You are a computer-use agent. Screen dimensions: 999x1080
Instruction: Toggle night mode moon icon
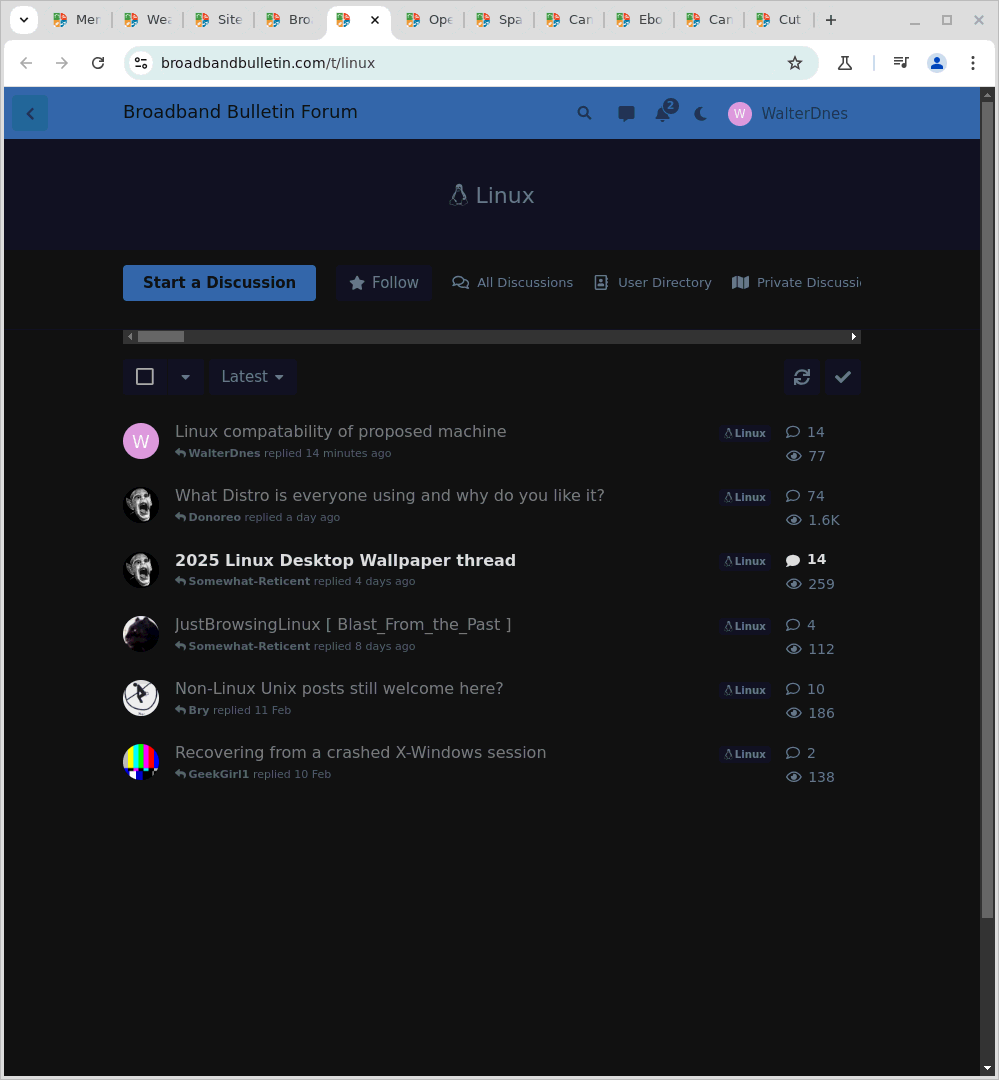click(701, 114)
